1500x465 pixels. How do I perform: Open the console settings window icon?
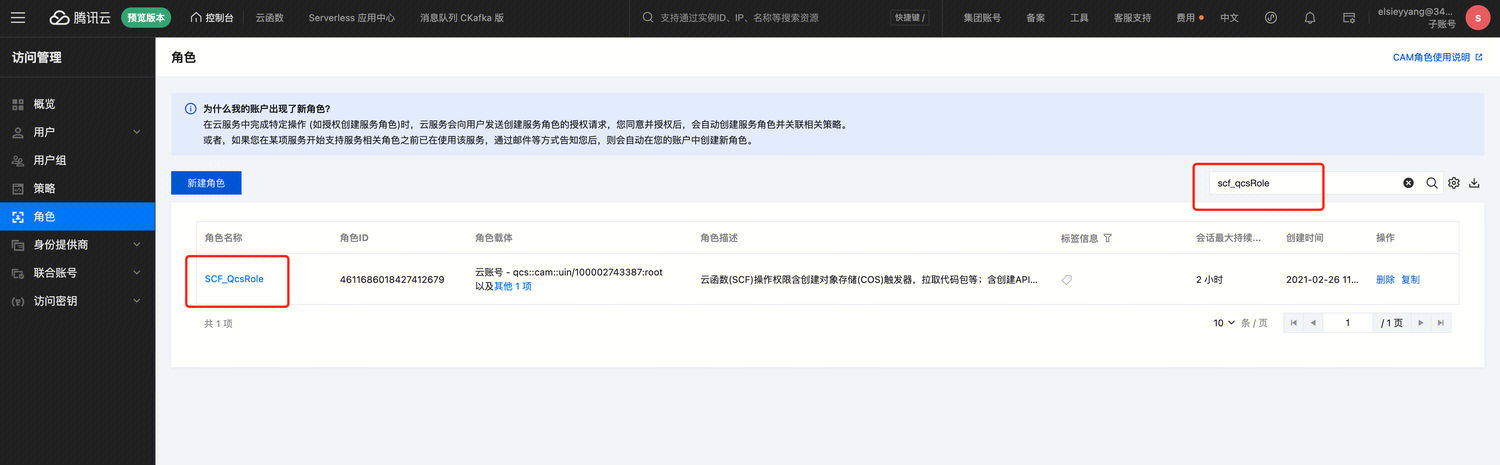pos(1349,18)
